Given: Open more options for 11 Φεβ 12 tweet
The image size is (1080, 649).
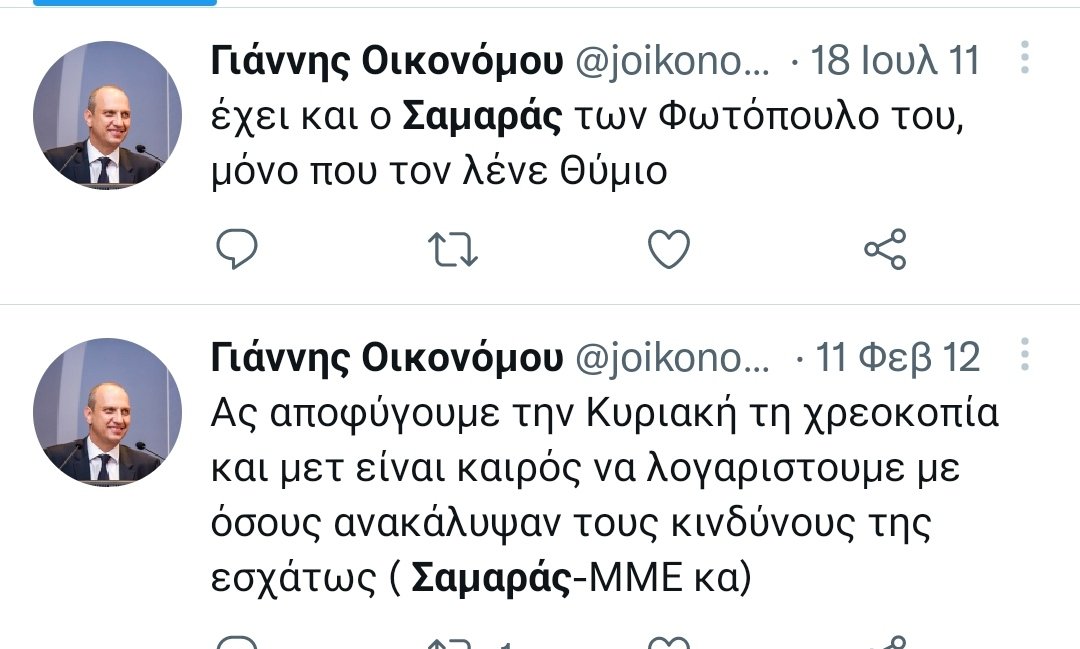Looking at the screenshot, I should click(1024, 355).
